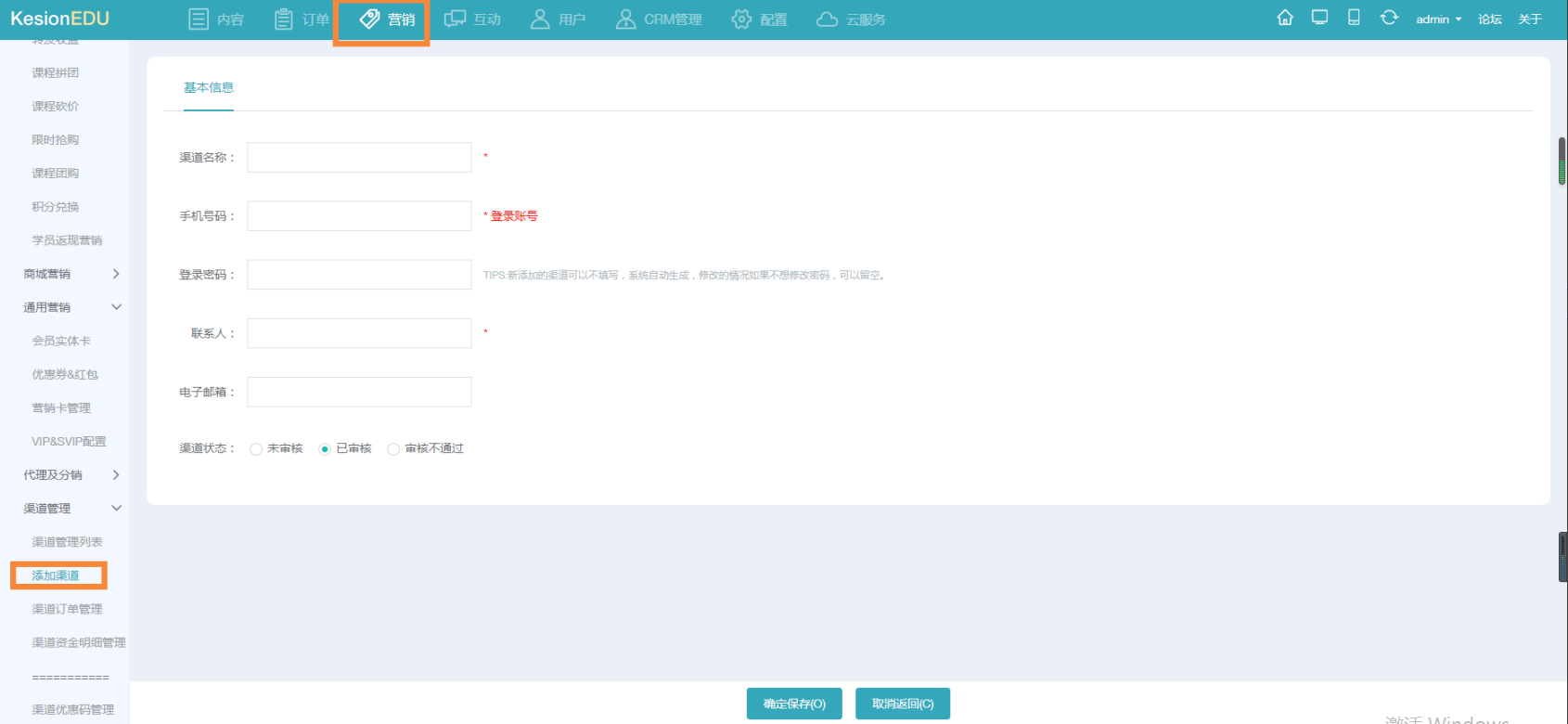Select 未审核 channel status
Screen dimensions: 1568x724
pyautogui.click(x=256, y=449)
